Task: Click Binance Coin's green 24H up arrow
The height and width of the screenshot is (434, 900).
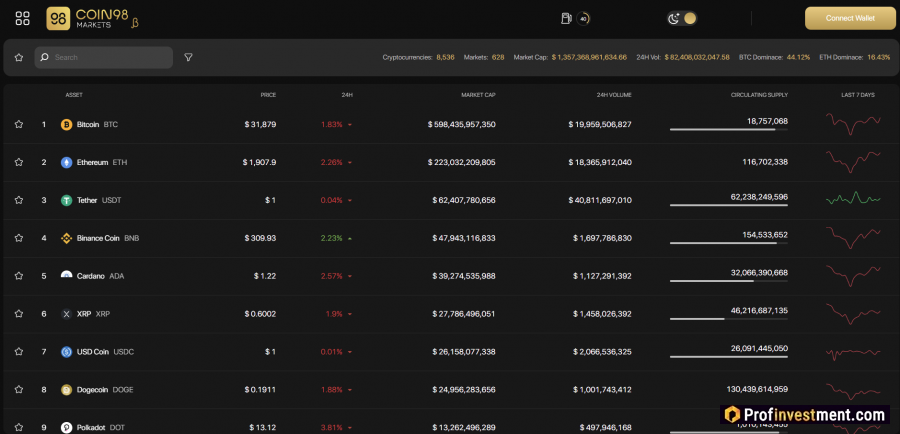Action: click(x=350, y=238)
